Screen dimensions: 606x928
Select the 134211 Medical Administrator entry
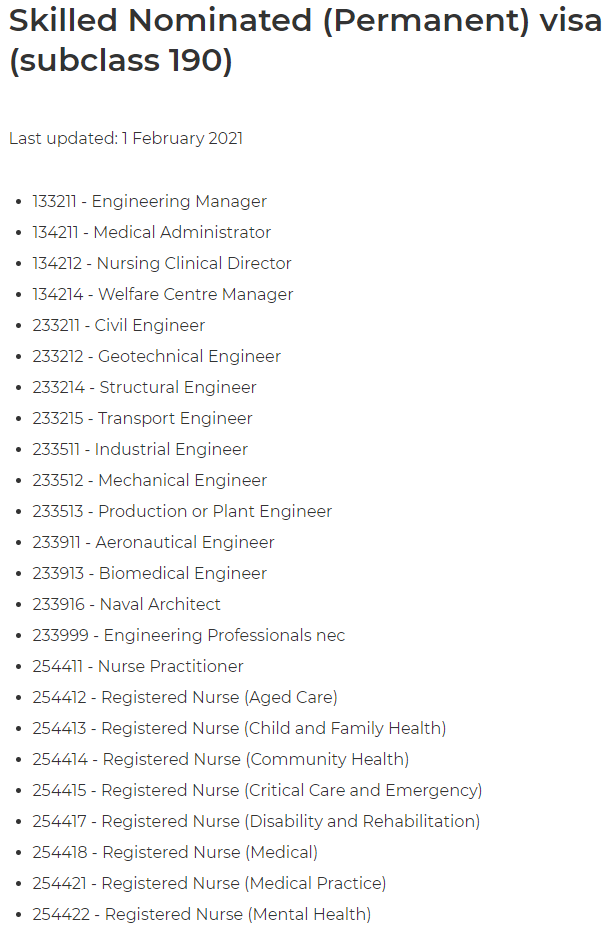(152, 232)
